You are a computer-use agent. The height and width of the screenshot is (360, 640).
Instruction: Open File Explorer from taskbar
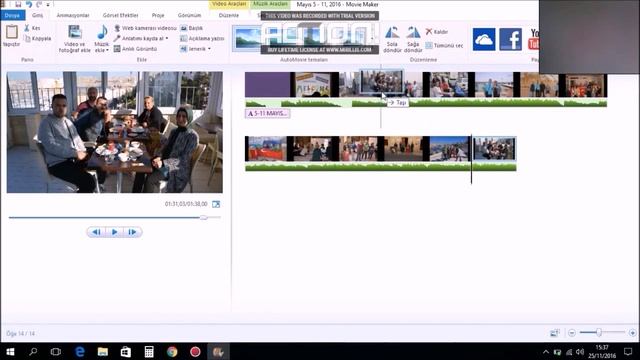[x=102, y=351]
